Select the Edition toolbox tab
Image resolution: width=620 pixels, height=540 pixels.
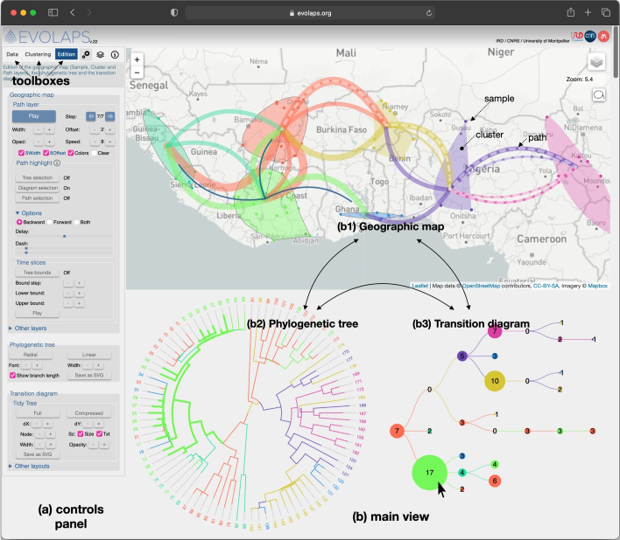click(66, 54)
